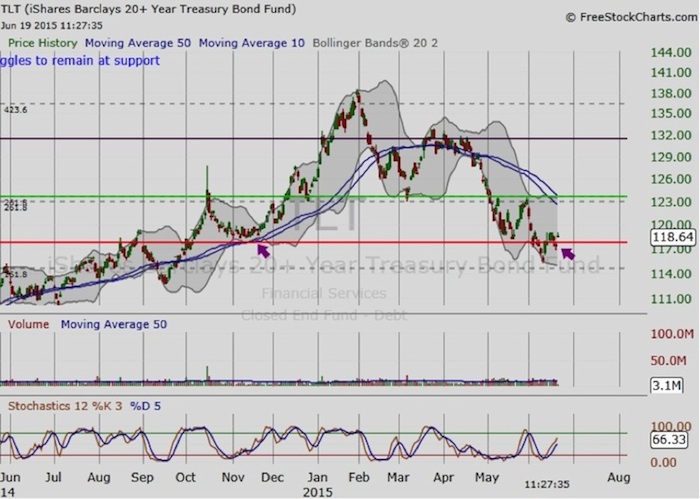
Task: Click the 144.00 price axis label
Action: point(671,53)
